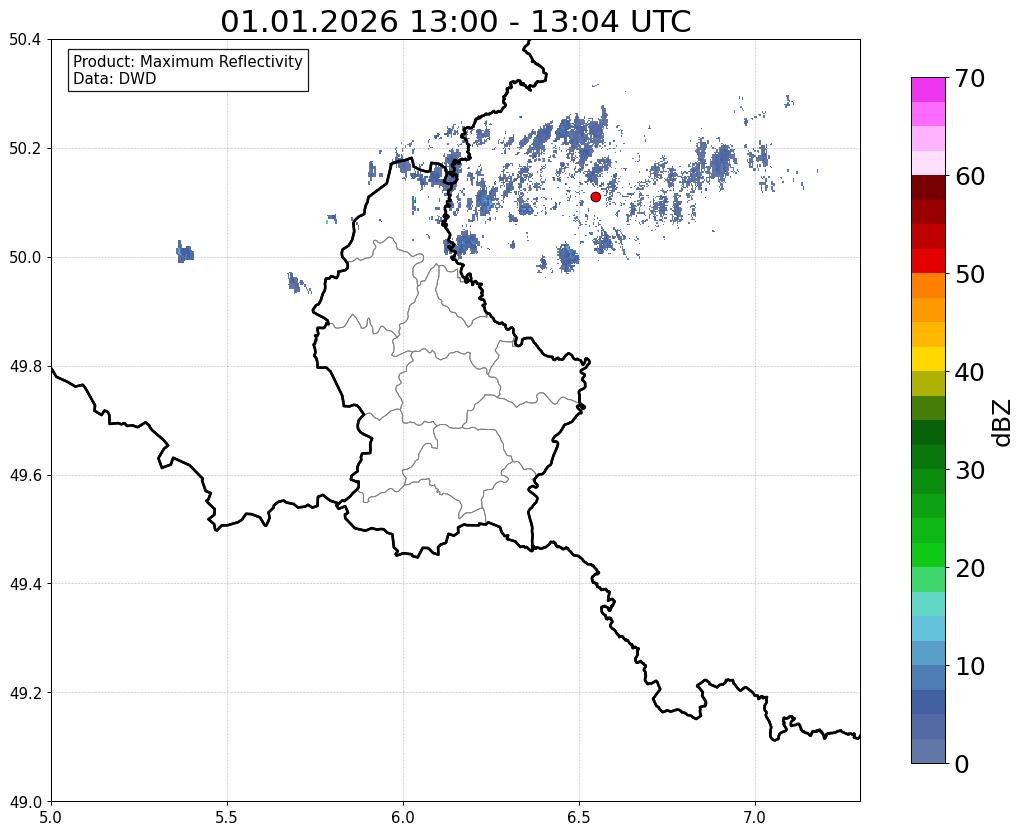Pick the dark maroon swatch below 60
Viewport: 1023px width, 834px height.
[928, 188]
